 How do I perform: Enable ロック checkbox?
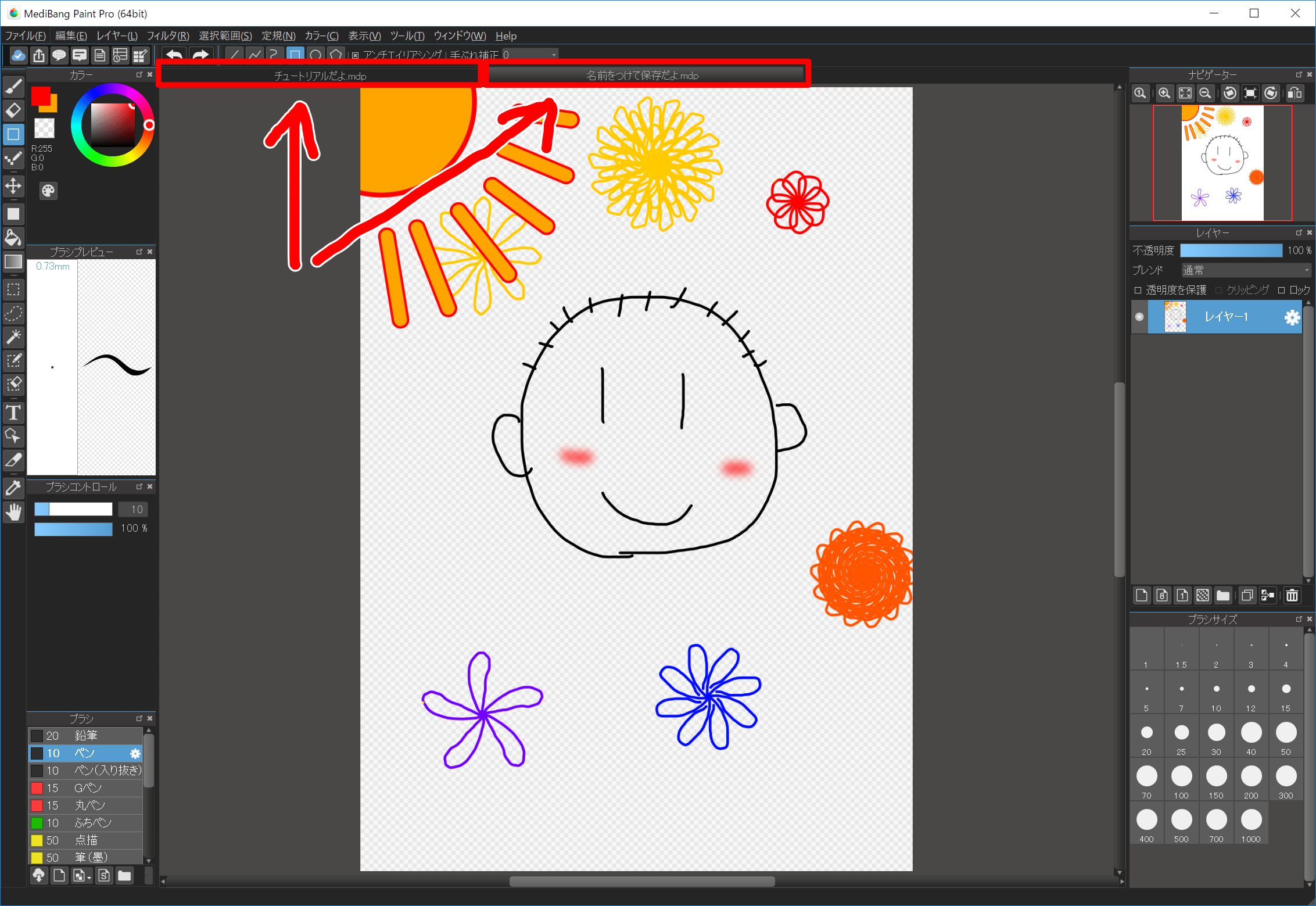1281,289
